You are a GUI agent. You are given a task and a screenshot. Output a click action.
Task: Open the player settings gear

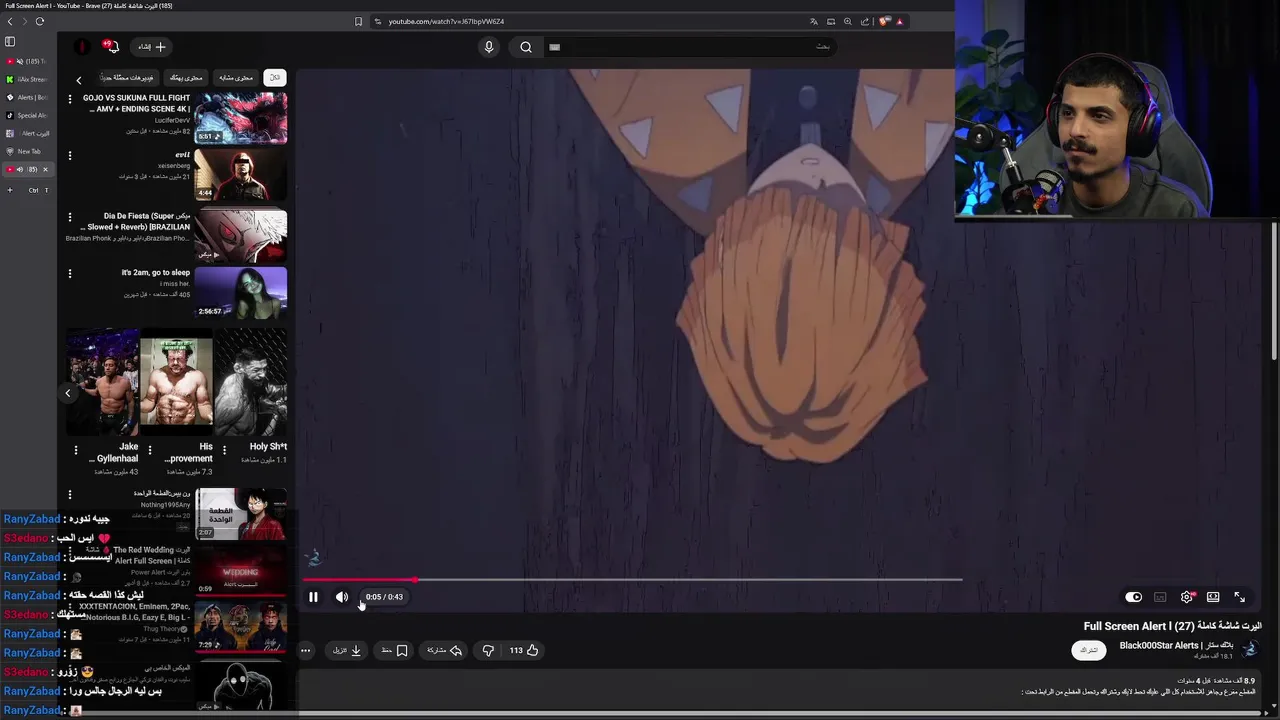(1187, 597)
